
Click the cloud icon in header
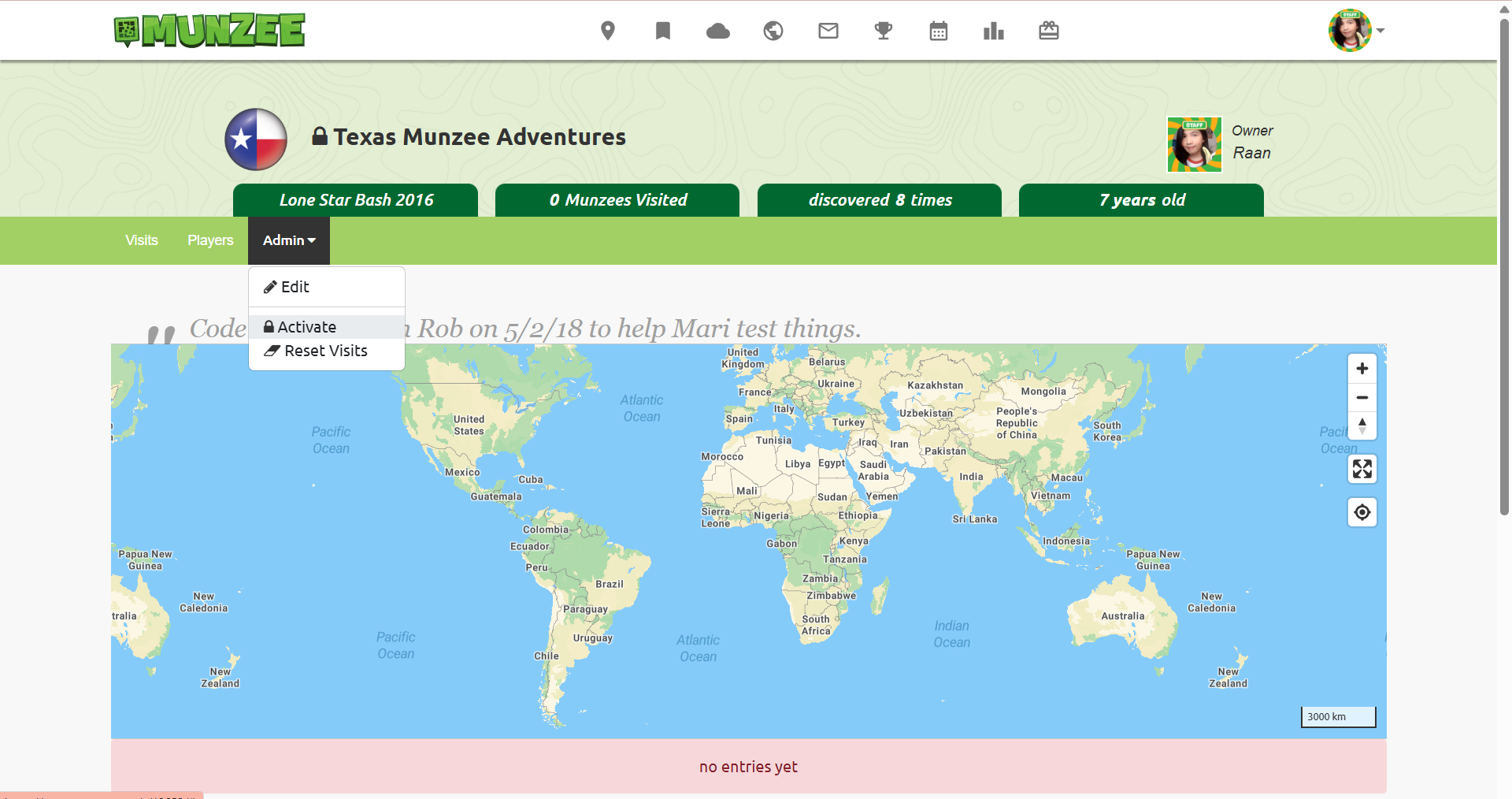(x=717, y=31)
